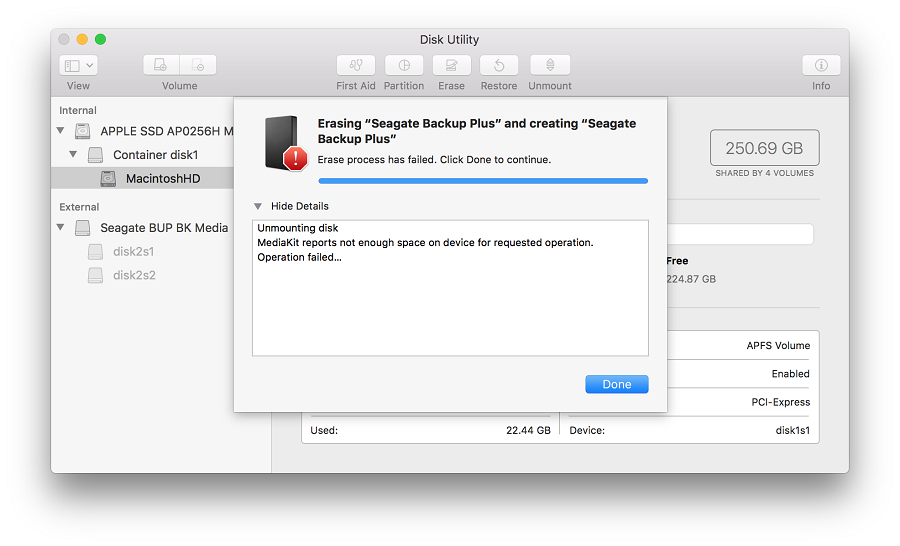This screenshot has height=546, width=900.
Task: Click the yellow minimize window button
Action: (x=82, y=39)
